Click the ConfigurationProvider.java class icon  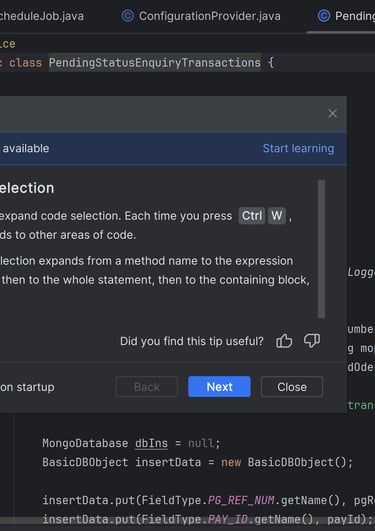click(128, 16)
